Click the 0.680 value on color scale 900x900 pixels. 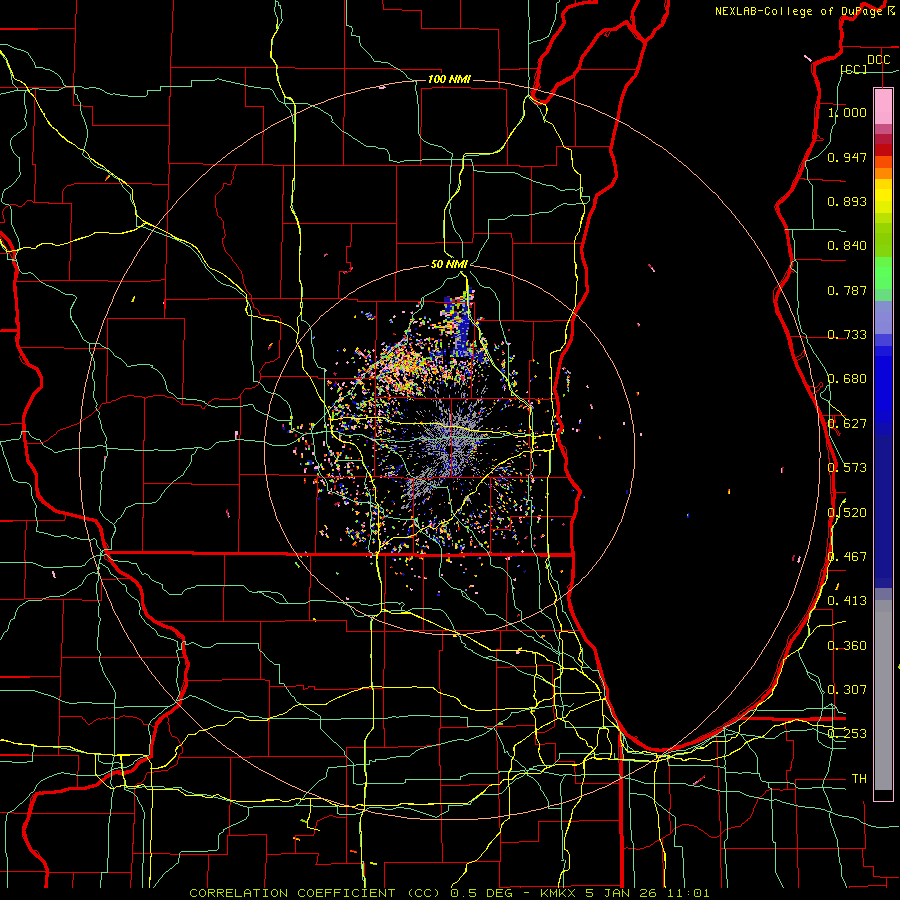pyautogui.click(x=847, y=379)
